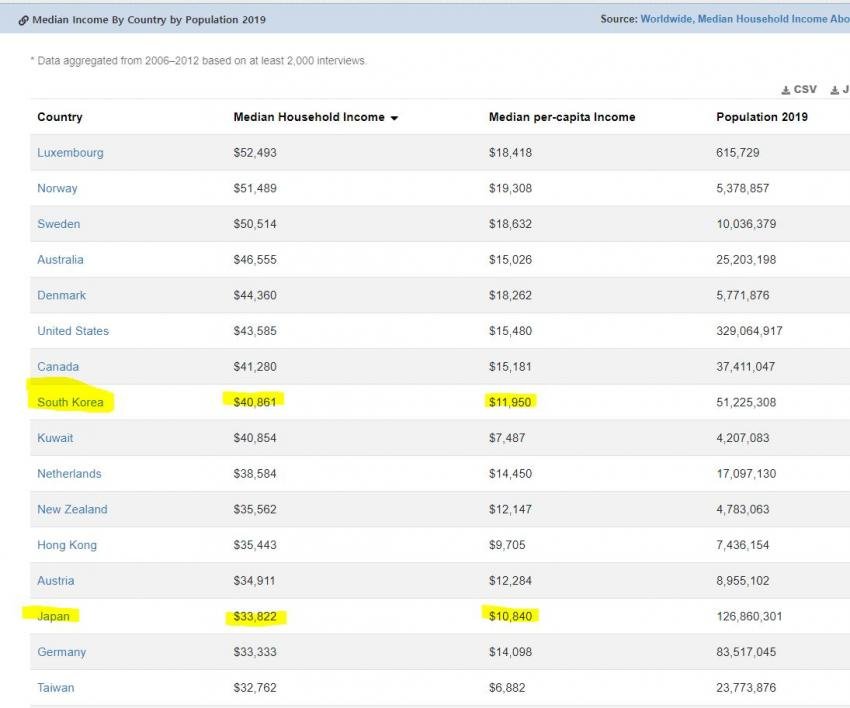Image resolution: width=850 pixels, height=708 pixels.
Task: Click the highlighted Japan link
Action: (53, 616)
